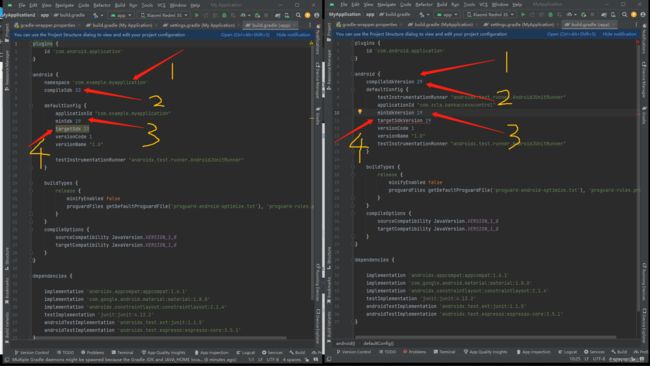The height and width of the screenshot is (366, 650).
Task: Open Services panel in the left window
Action: [x=272, y=352]
